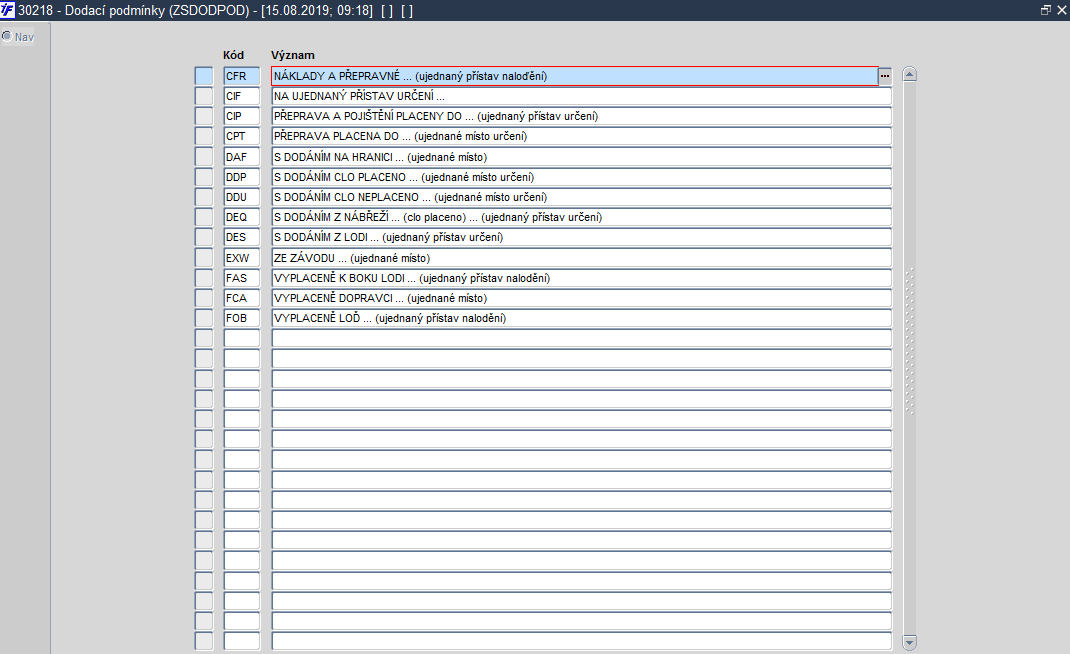This screenshot has height=654, width=1070.
Task: Select the row marker for CIF
Action: pyautogui.click(x=204, y=96)
